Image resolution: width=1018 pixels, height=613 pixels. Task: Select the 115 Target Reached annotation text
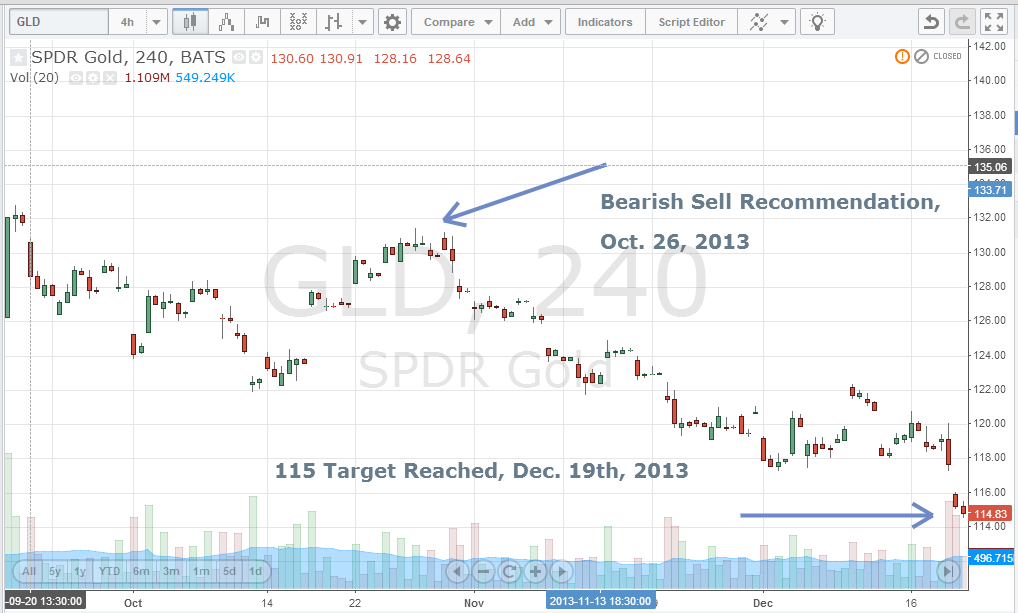[481, 471]
